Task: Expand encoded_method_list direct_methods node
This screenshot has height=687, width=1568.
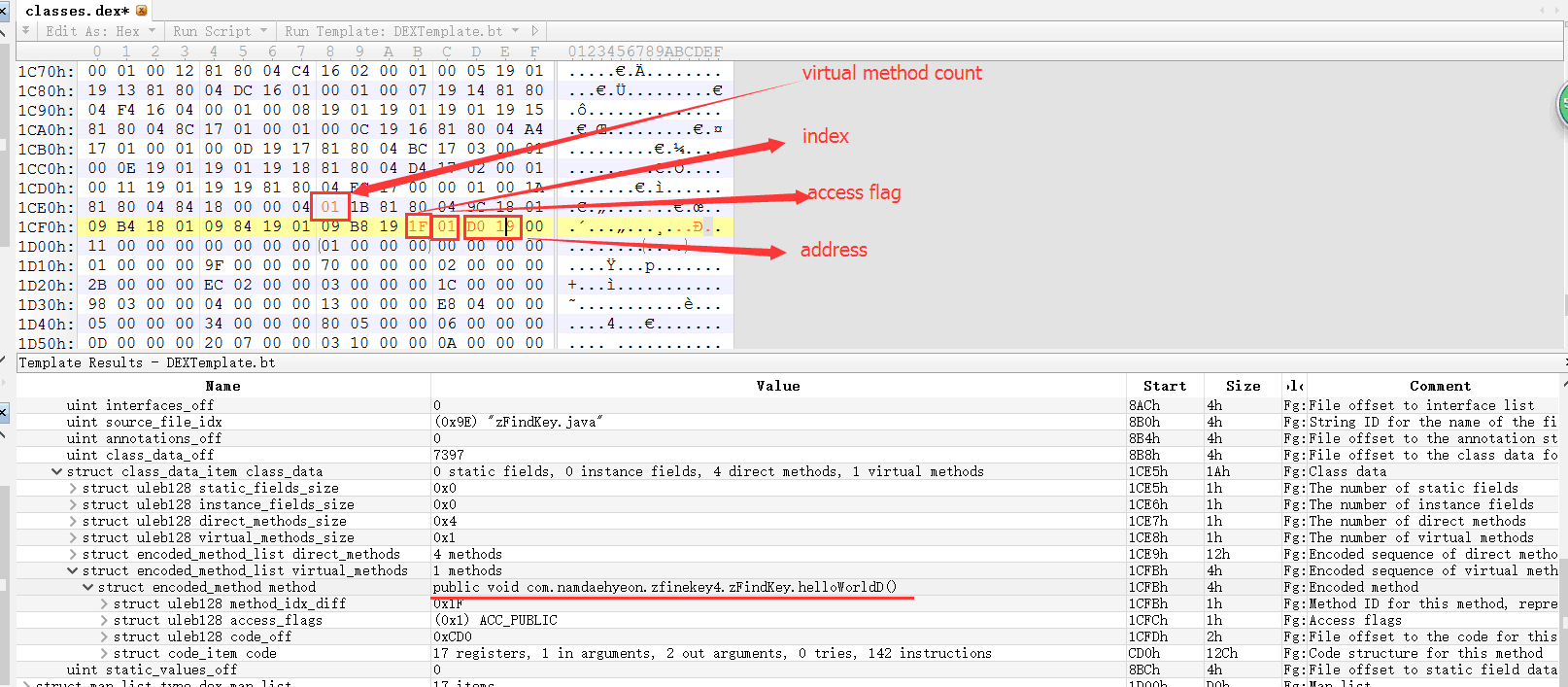Action: pos(73,554)
